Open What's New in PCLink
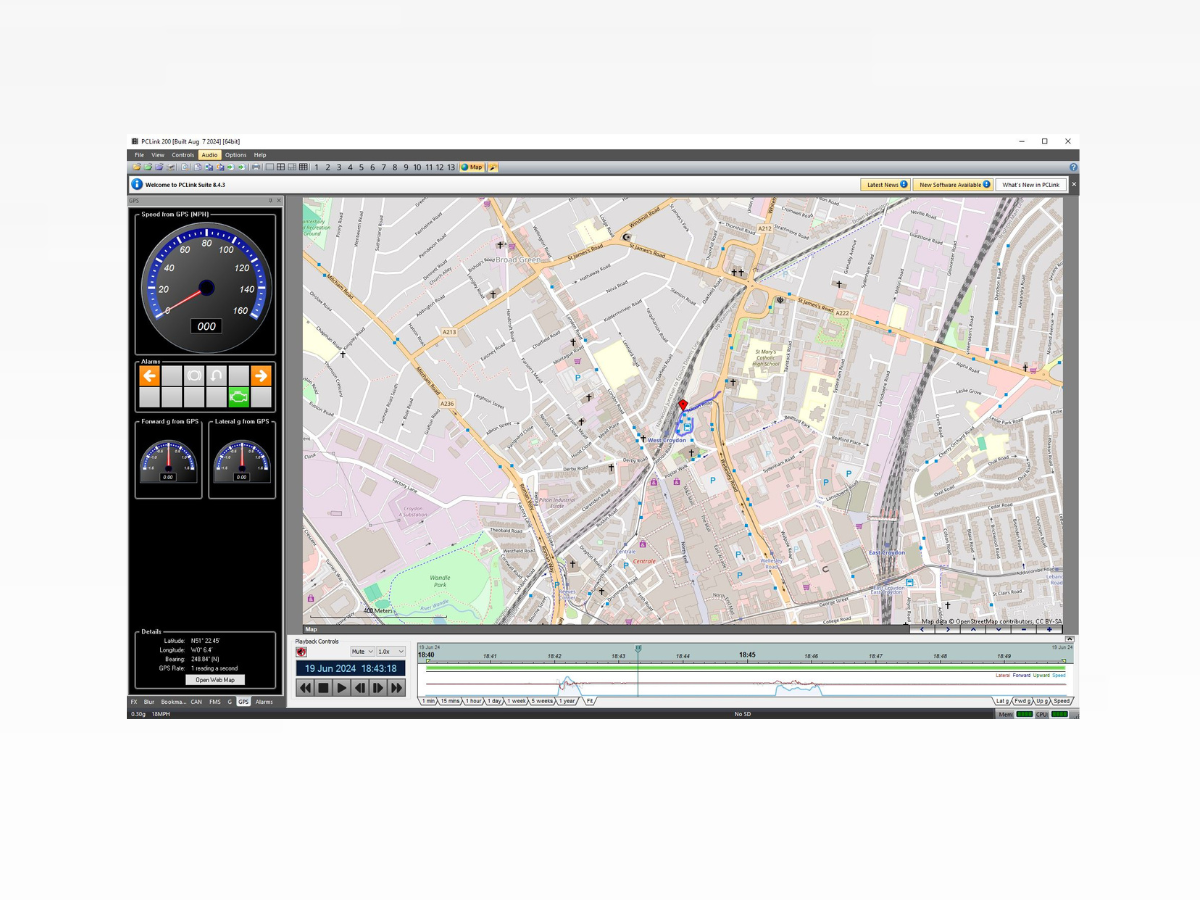The width and height of the screenshot is (1200, 900). 1031,185
